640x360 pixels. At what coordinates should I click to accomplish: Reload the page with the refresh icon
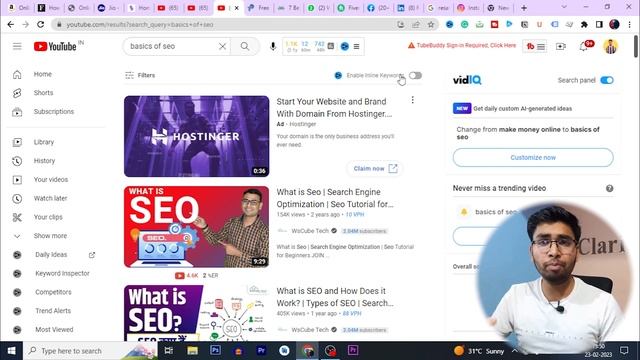[40, 24]
